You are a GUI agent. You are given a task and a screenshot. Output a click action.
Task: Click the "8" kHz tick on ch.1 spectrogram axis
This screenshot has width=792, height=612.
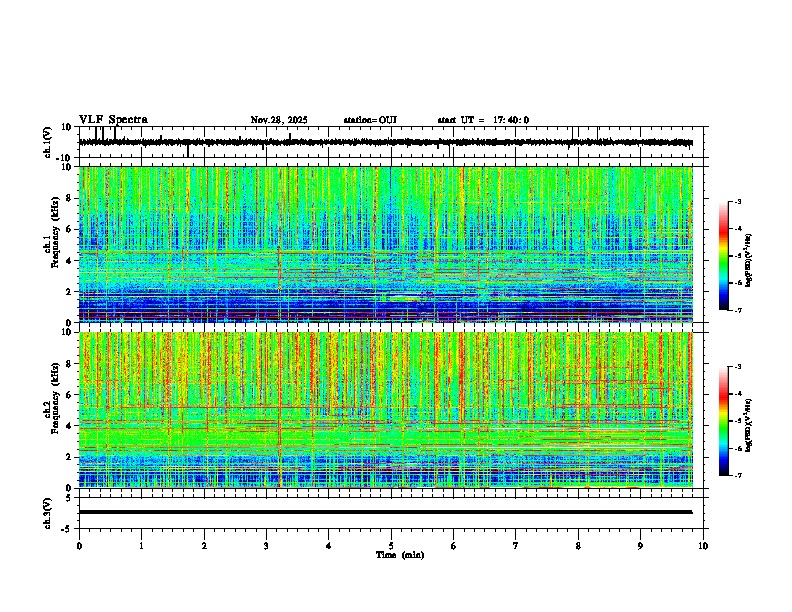click(x=70, y=198)
